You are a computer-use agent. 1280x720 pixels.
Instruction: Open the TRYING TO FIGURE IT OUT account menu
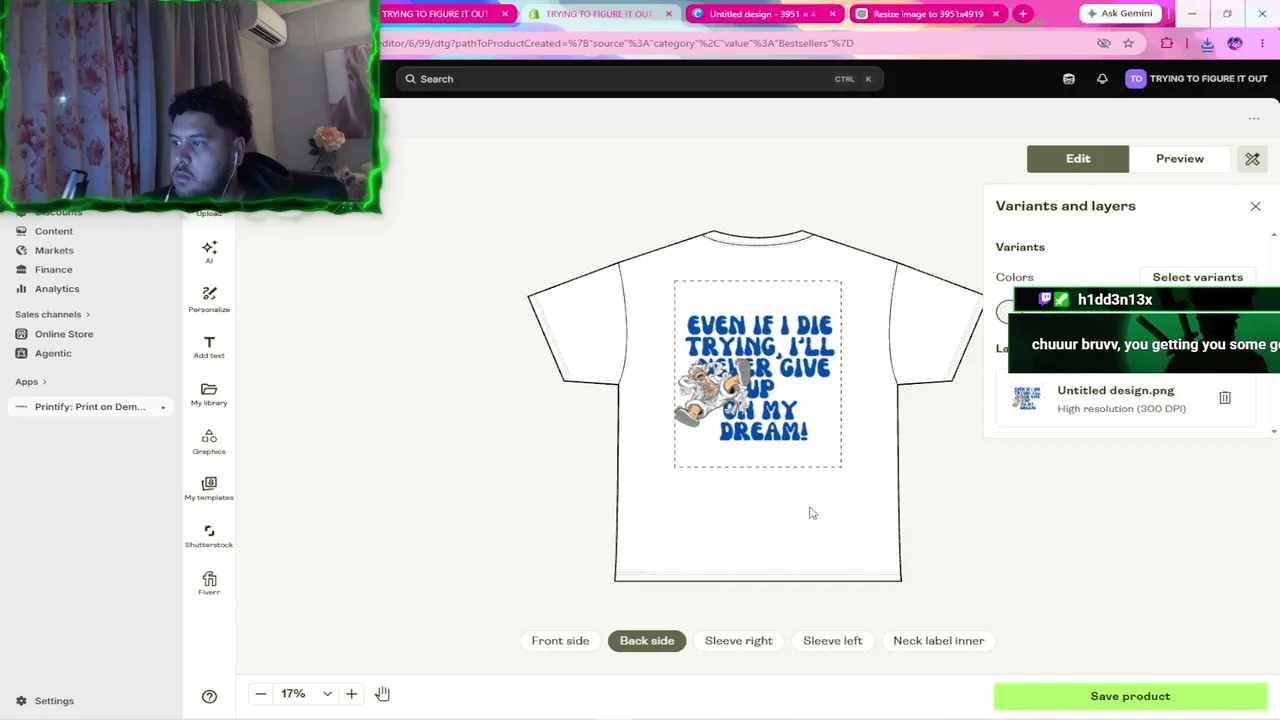[x=1196, y=79]
